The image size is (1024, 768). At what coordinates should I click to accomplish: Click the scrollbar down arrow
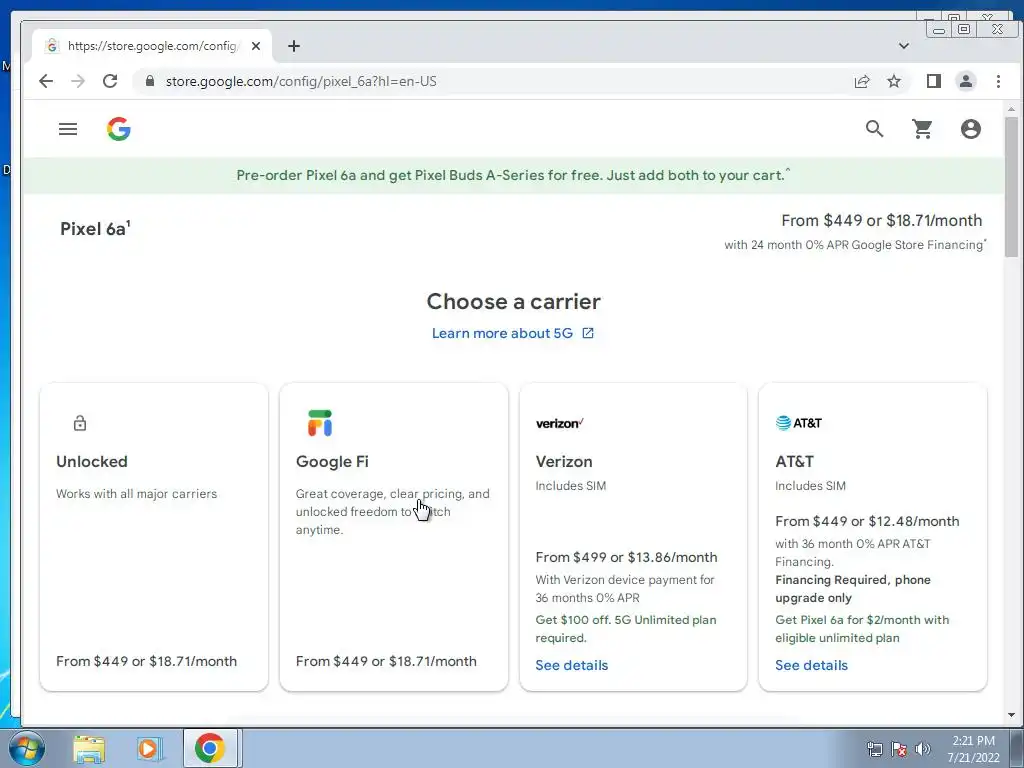[1011, 715]
